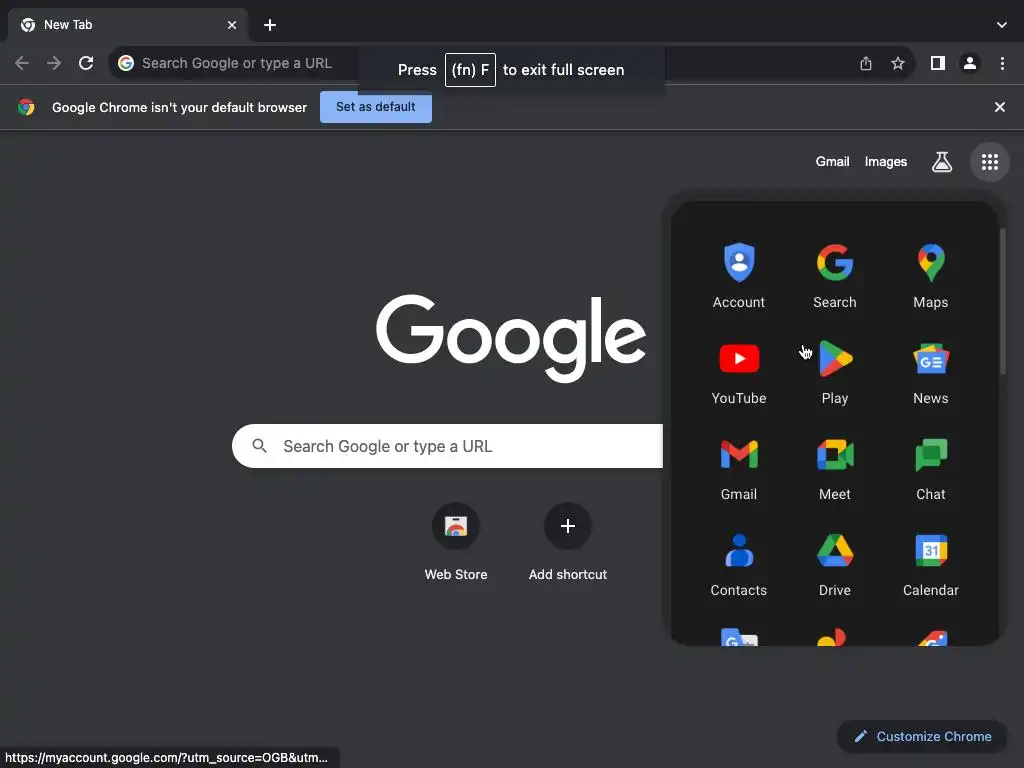The image size is (1024, 768).
Task: Open the Search app in the launcher
Action: click(835, 276)
